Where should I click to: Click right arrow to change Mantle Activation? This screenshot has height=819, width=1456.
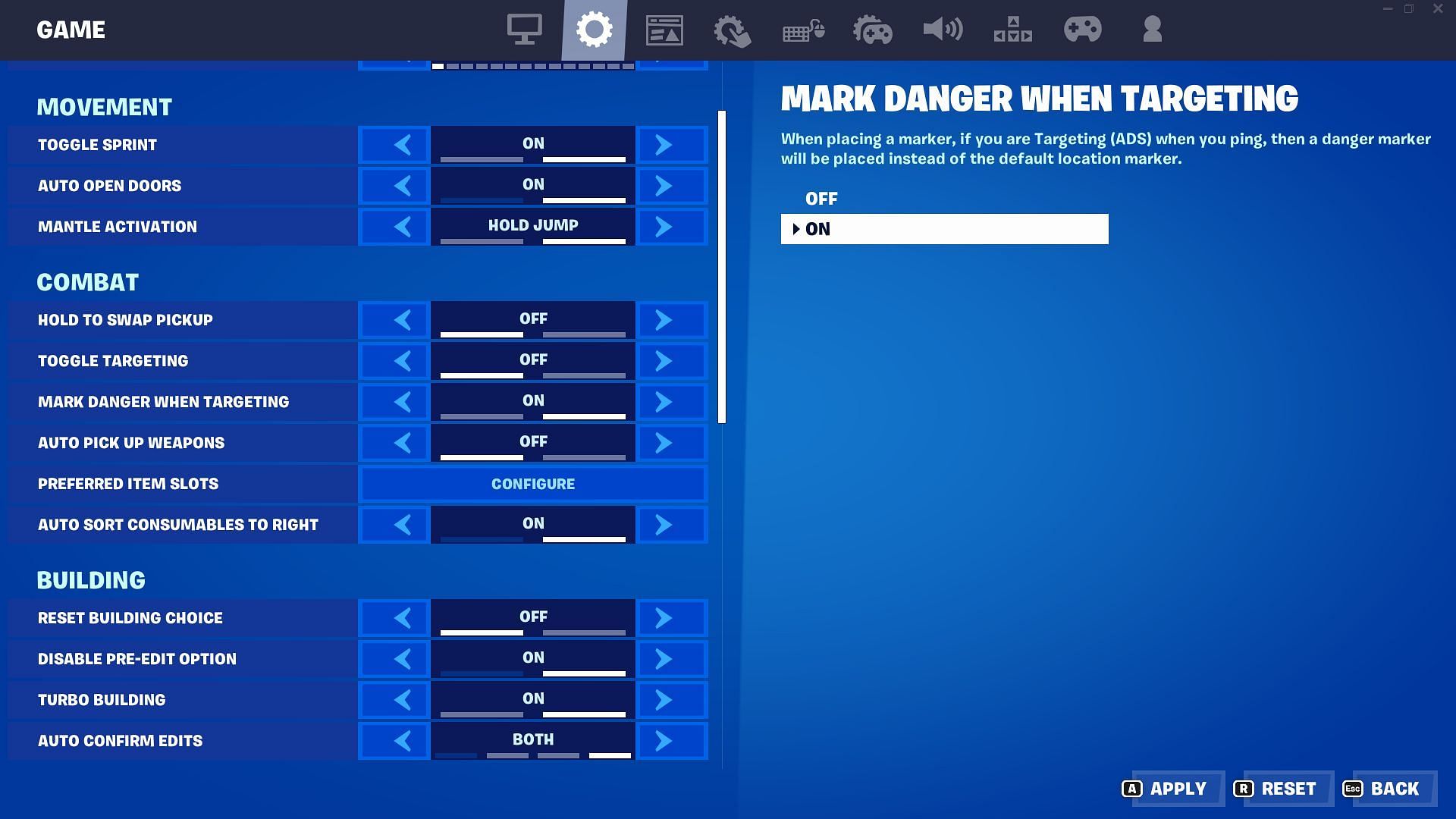664,226
